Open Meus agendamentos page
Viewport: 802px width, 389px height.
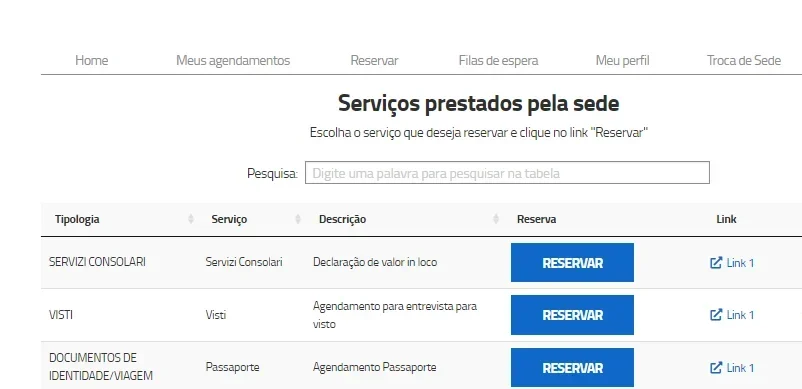click(x=233, y=60)
